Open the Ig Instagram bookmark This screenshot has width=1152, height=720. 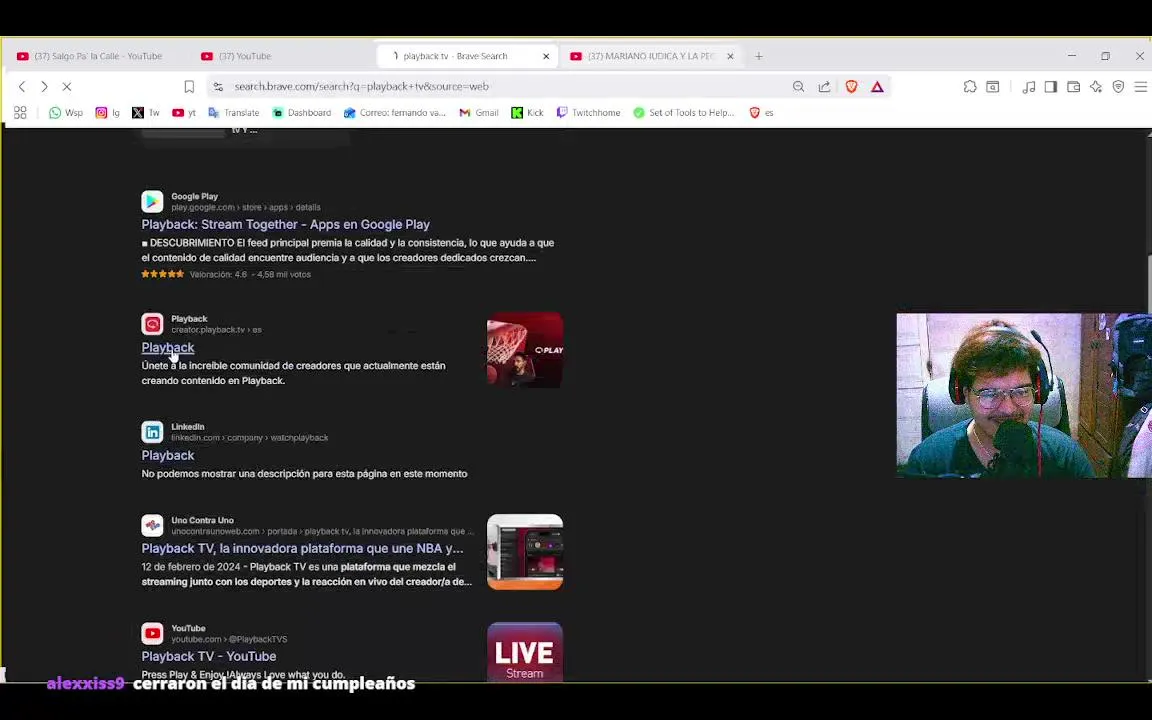pyautogui.click(x=107, y=112)
